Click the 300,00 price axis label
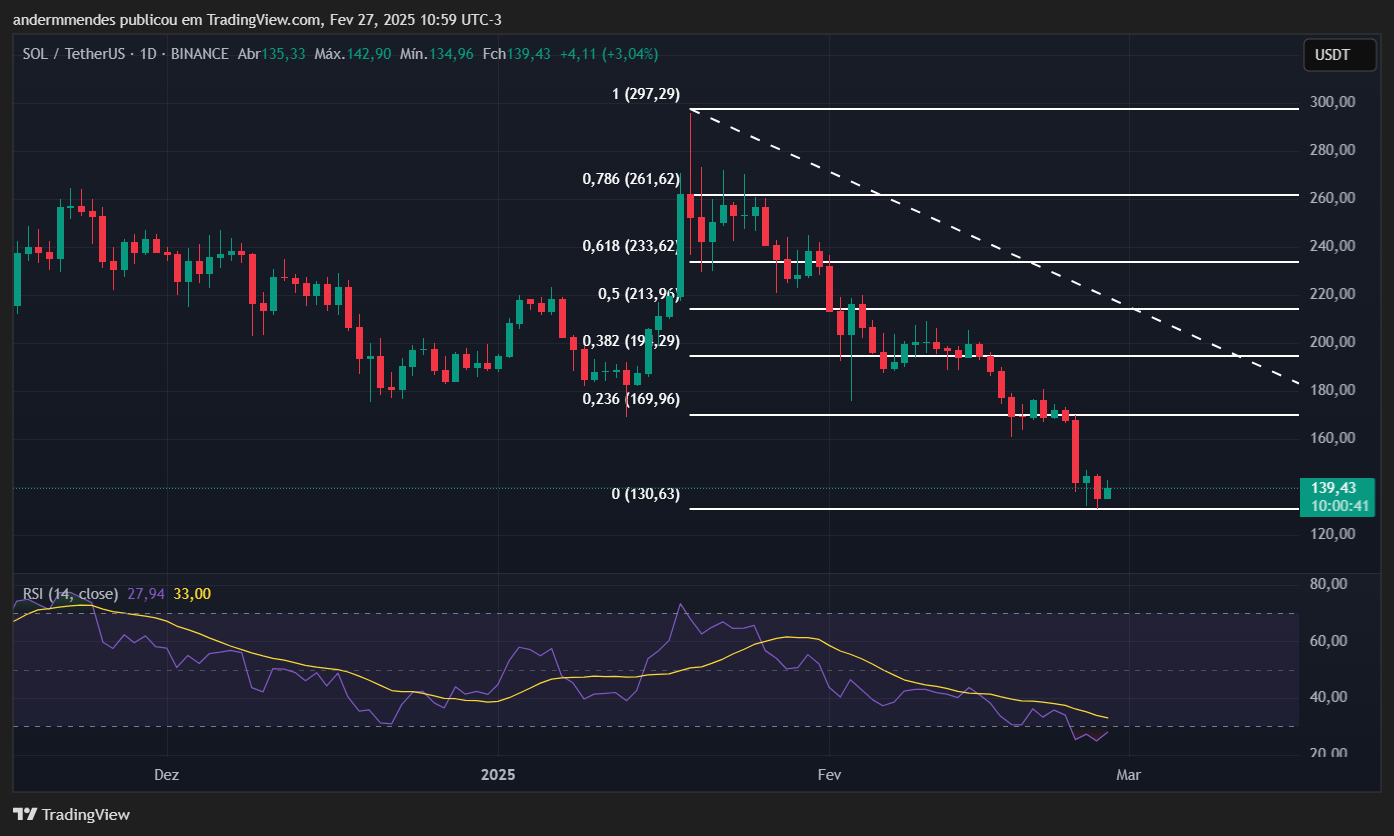This screenshot has width=1394, height=836. [1332, 102]
